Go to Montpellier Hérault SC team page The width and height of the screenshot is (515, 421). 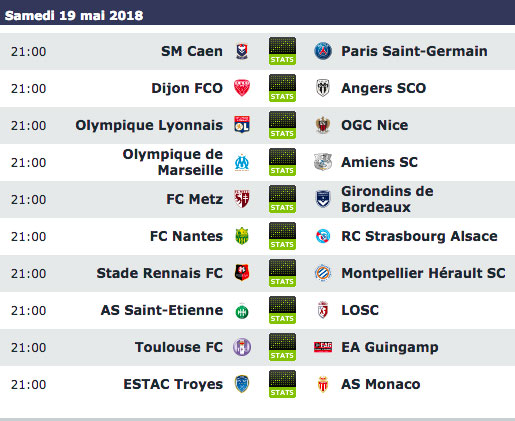[423, 273]
